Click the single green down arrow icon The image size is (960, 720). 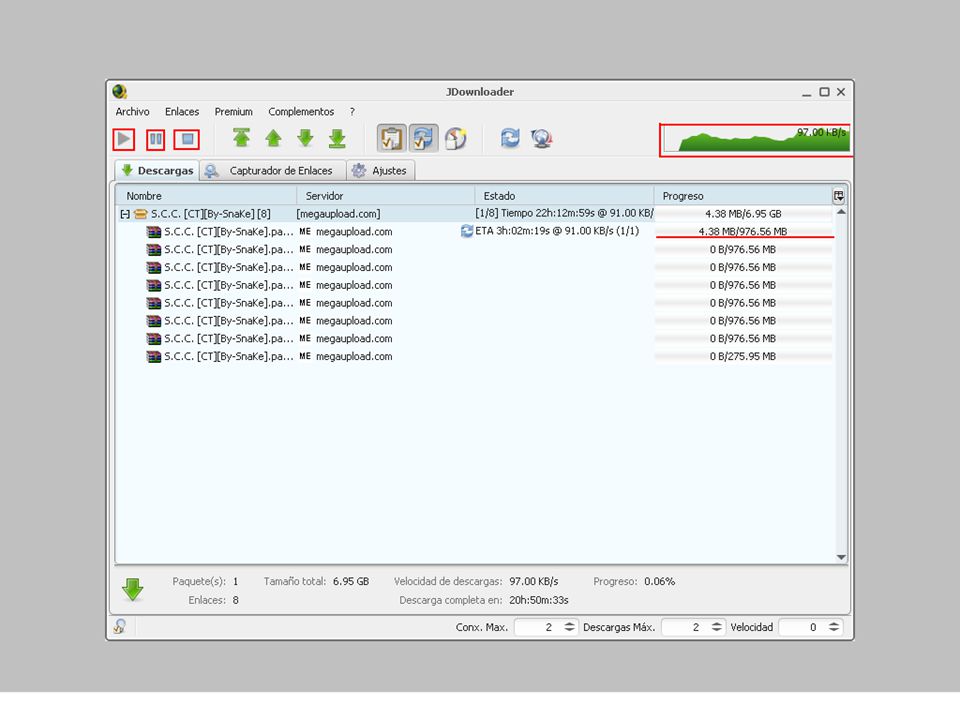coord(305,138)
